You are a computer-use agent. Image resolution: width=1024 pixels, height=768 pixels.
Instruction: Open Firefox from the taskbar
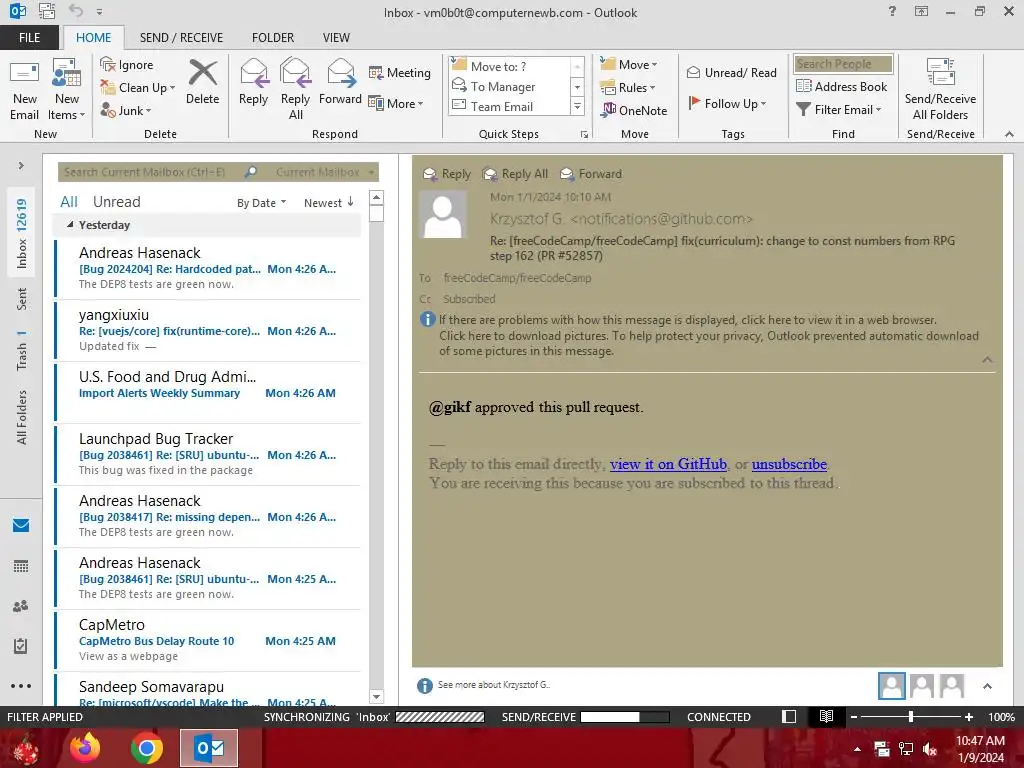coord(85,748)
